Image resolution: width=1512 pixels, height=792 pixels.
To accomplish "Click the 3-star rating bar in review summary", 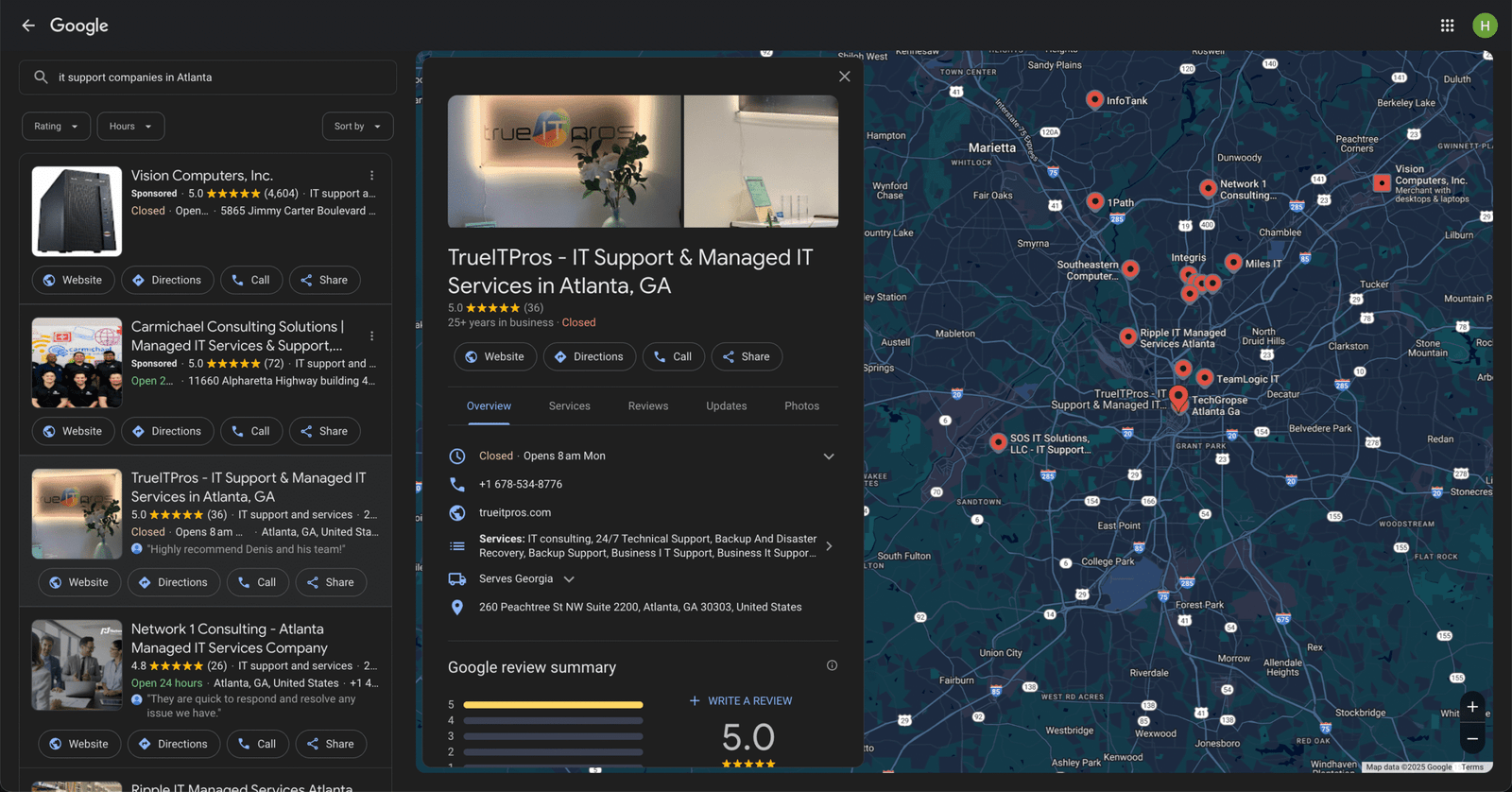I will click(553, 736).
